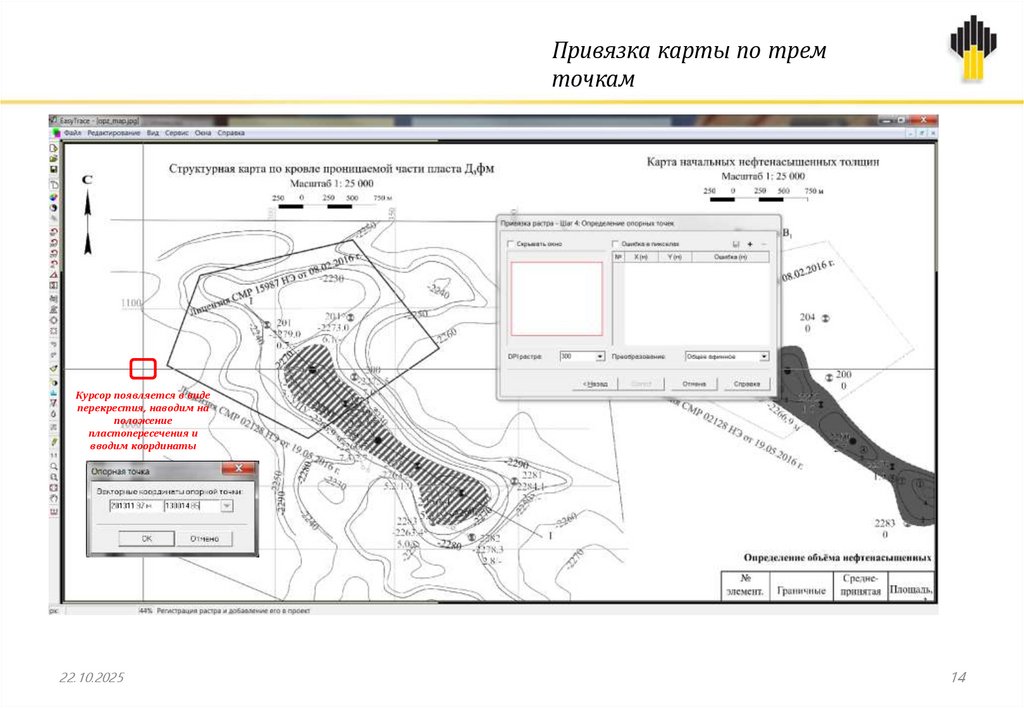Click OK in Опорная точка dialog
The width and height of the screenshot is (1024, 708).
point(146,539)
